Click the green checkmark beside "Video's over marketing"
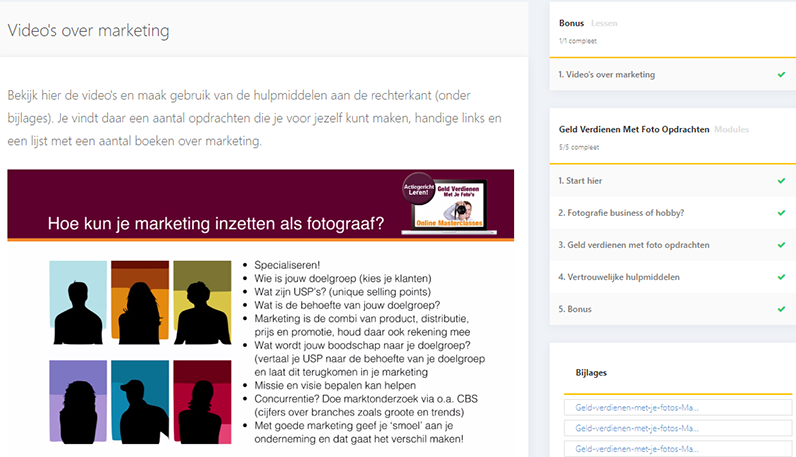The height and width of the screenshot is (457, 796). point(781,75)
